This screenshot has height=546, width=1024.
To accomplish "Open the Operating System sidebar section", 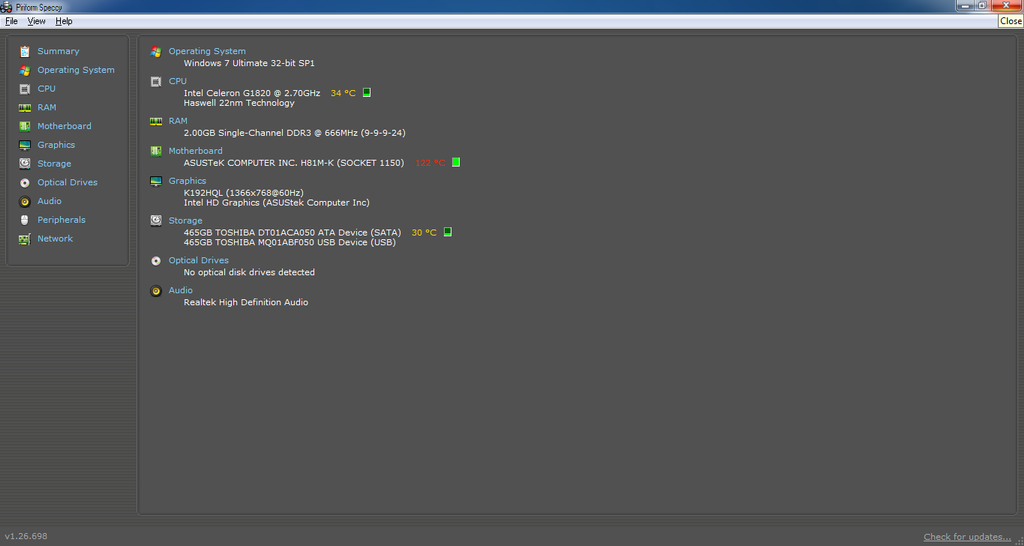I will (76, 70).
